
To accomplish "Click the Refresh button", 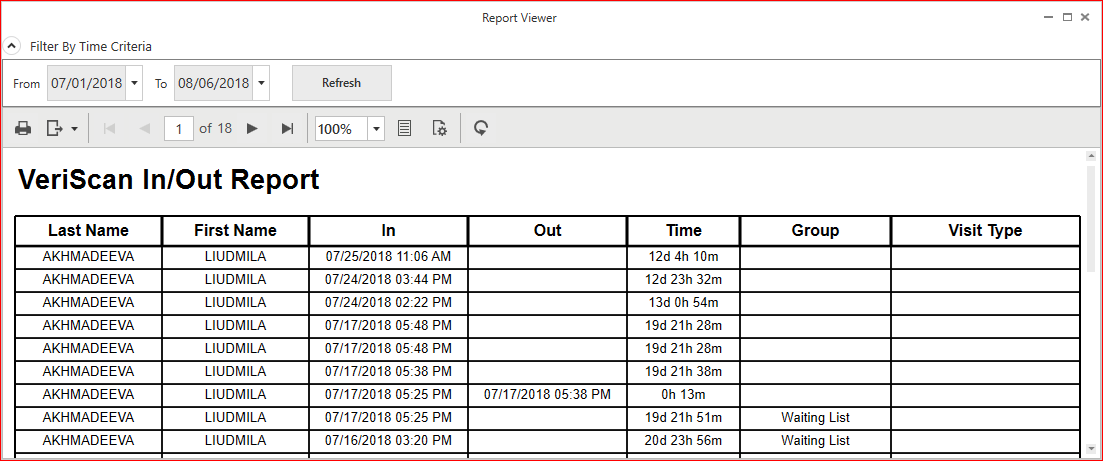I will click(341, 83).
